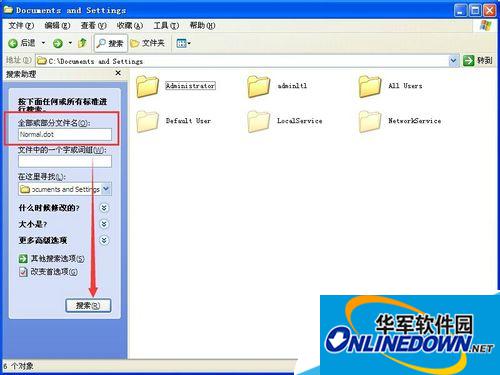500x375 pixels.
Task: Click the file name field containing Normal.dot
Action: tap(65, 134)
